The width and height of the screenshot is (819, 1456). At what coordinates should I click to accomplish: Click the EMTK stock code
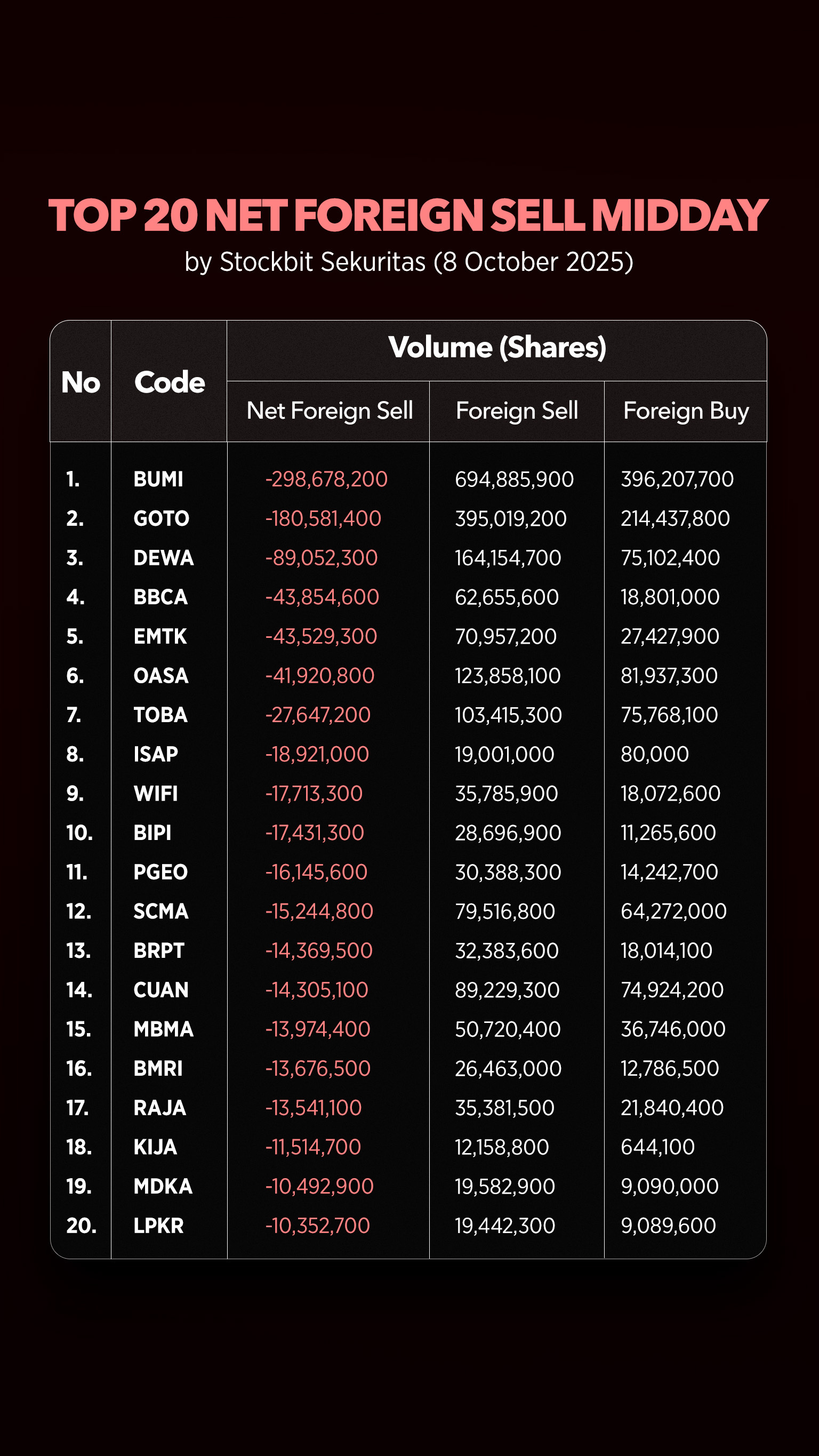(x=160, y=636)
